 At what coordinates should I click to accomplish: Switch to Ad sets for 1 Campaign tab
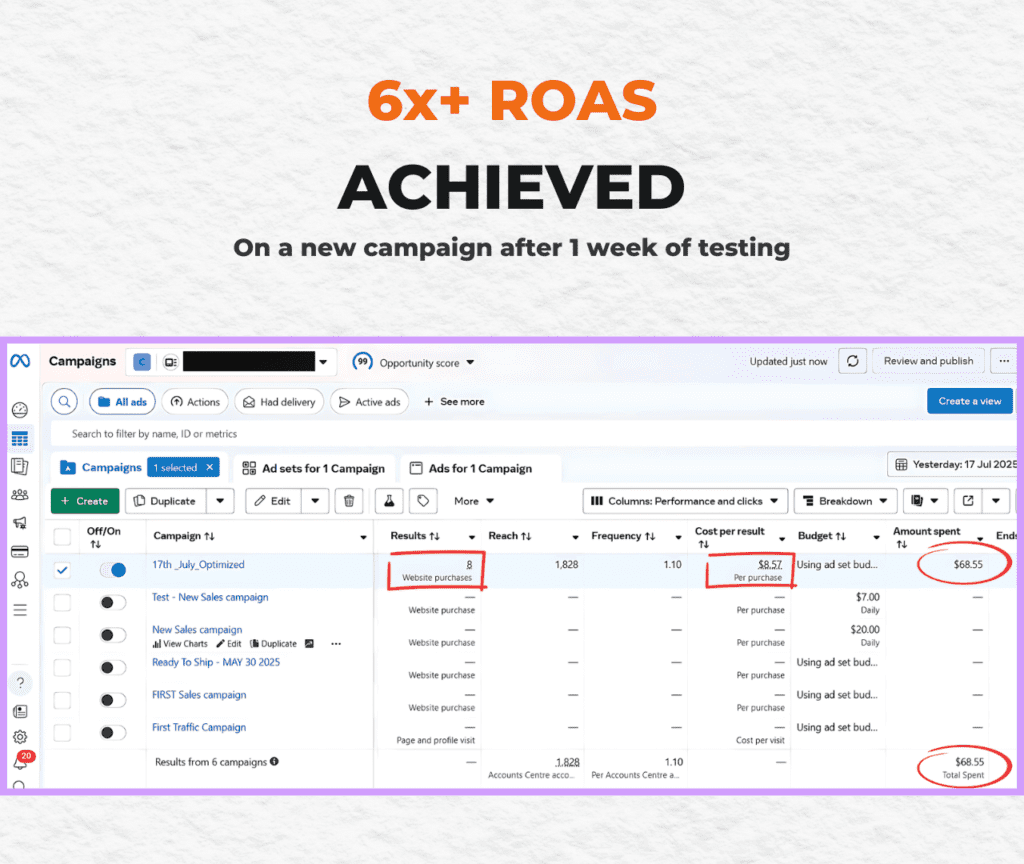[x=313, y=468]
